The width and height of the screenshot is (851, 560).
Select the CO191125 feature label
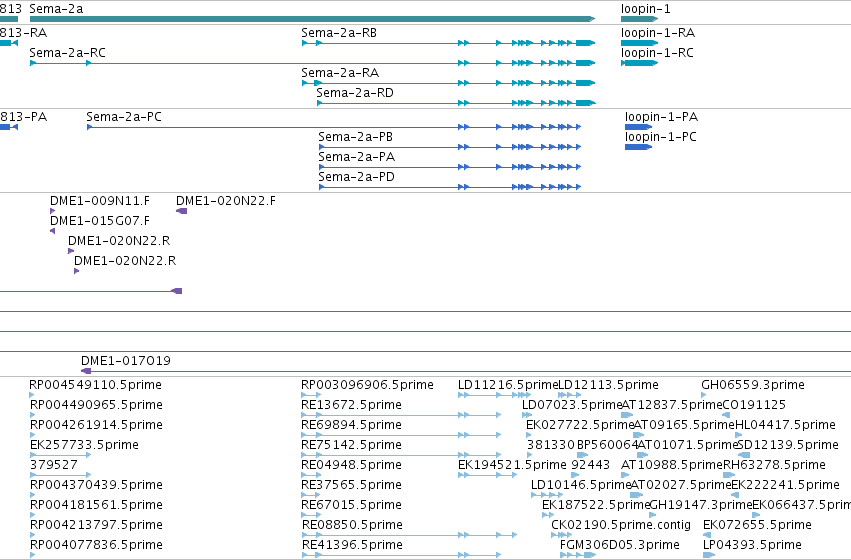click(754, 405)
